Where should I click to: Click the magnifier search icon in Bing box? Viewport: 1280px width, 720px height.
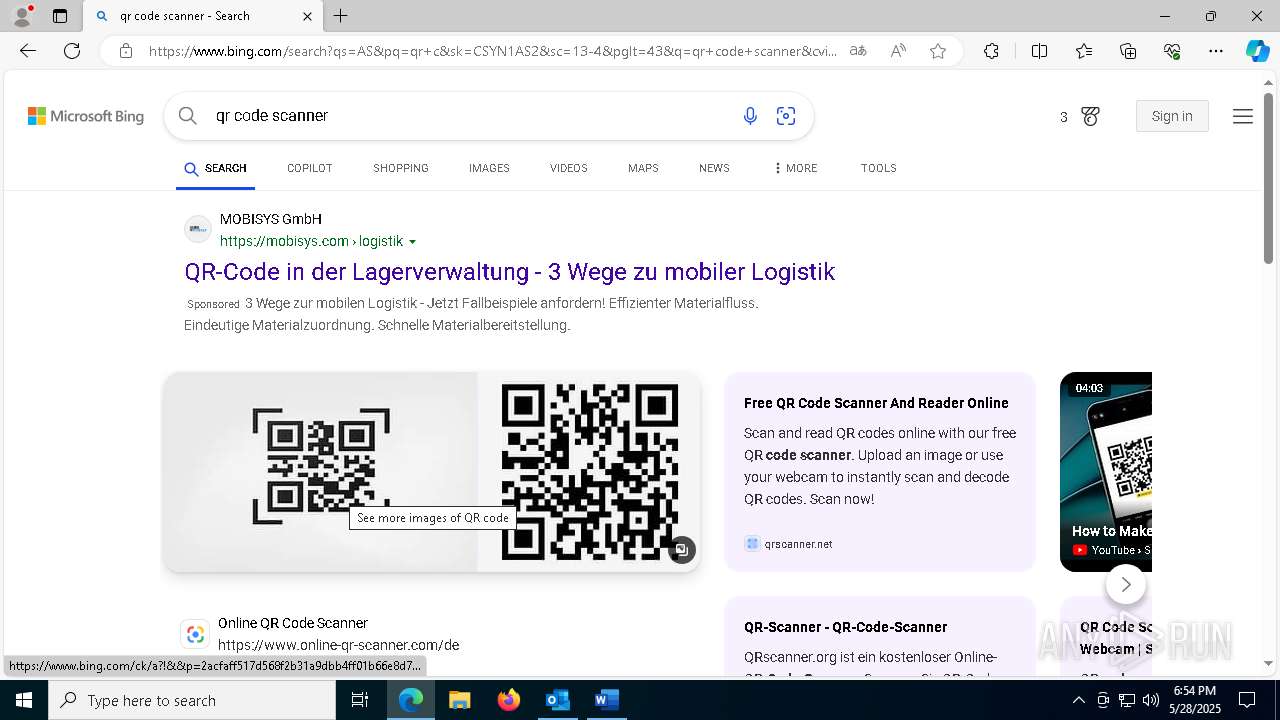(187, 116)
